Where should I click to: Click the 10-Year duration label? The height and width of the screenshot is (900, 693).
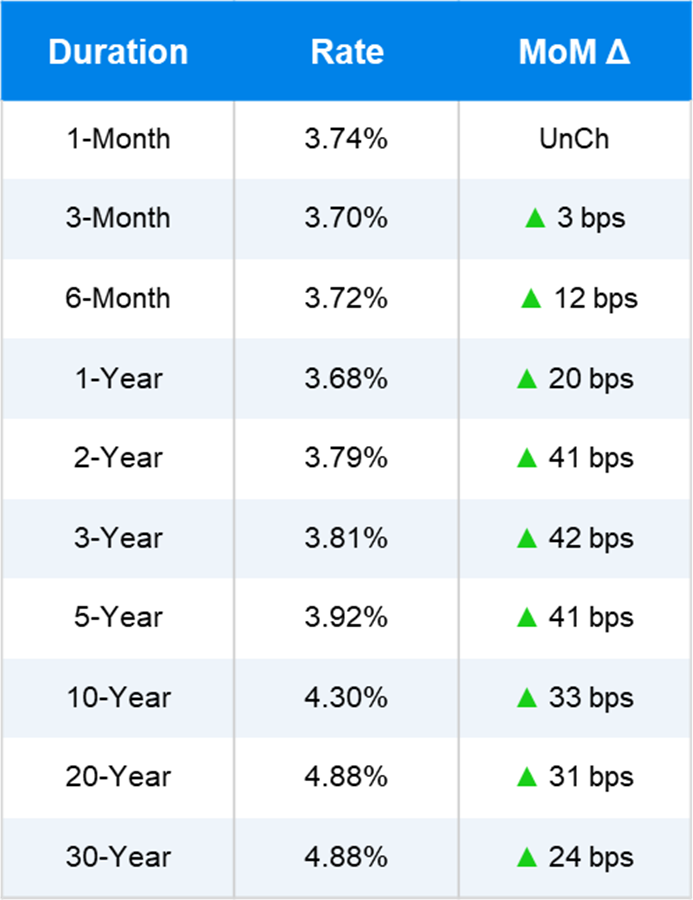tap(118, 698)
